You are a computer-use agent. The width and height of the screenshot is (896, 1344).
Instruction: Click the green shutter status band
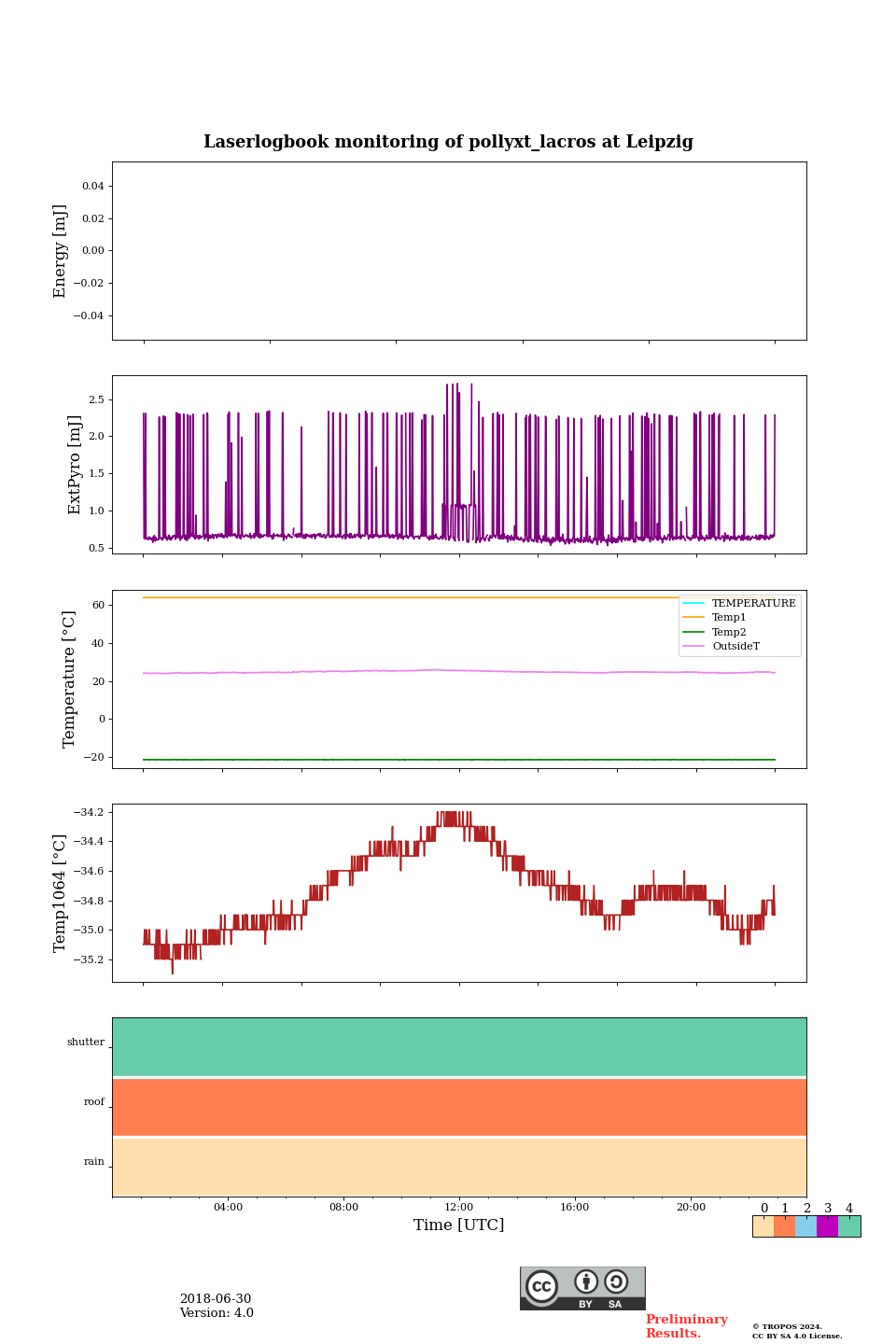pyautogui.click(x=459, y=1047)
